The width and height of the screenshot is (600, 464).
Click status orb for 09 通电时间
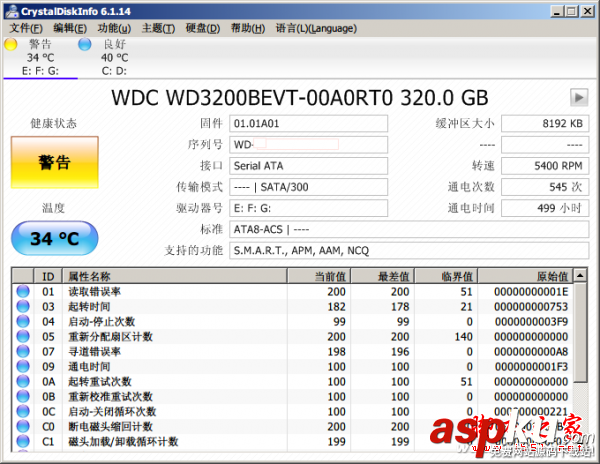pyautogui.click(x=23, y=366)
